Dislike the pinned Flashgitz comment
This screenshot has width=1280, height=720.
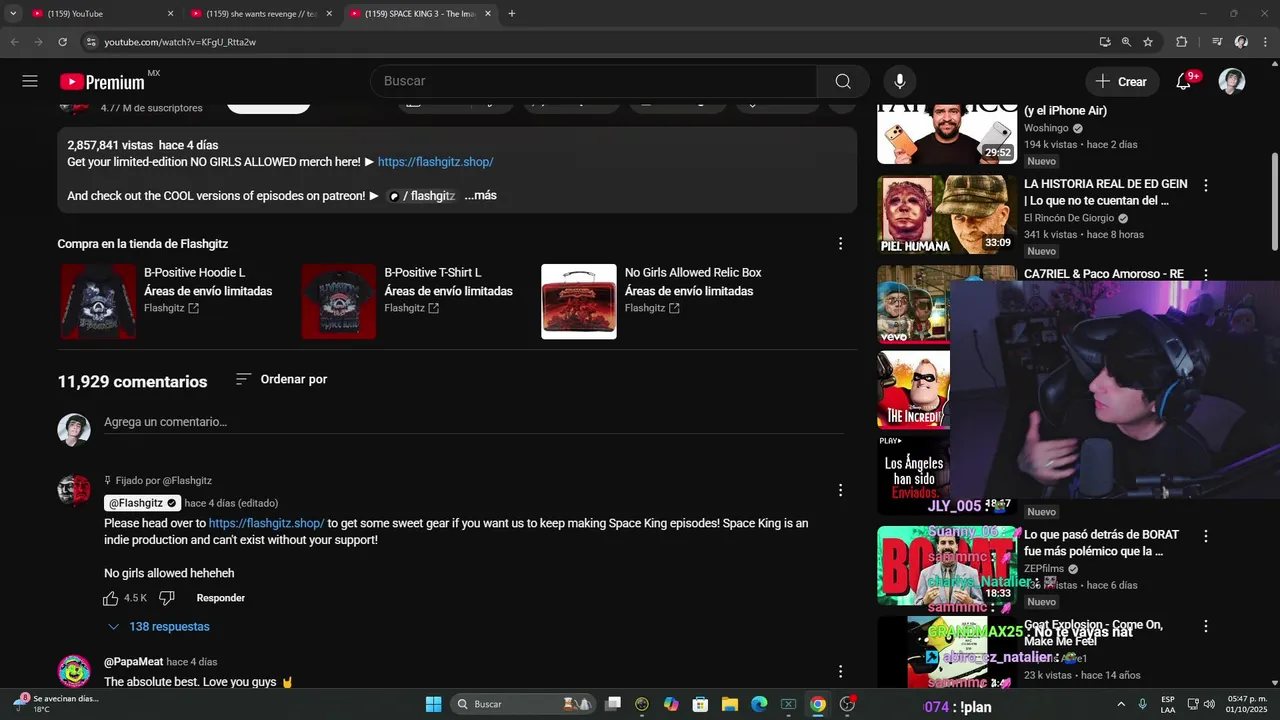[167, 598]
